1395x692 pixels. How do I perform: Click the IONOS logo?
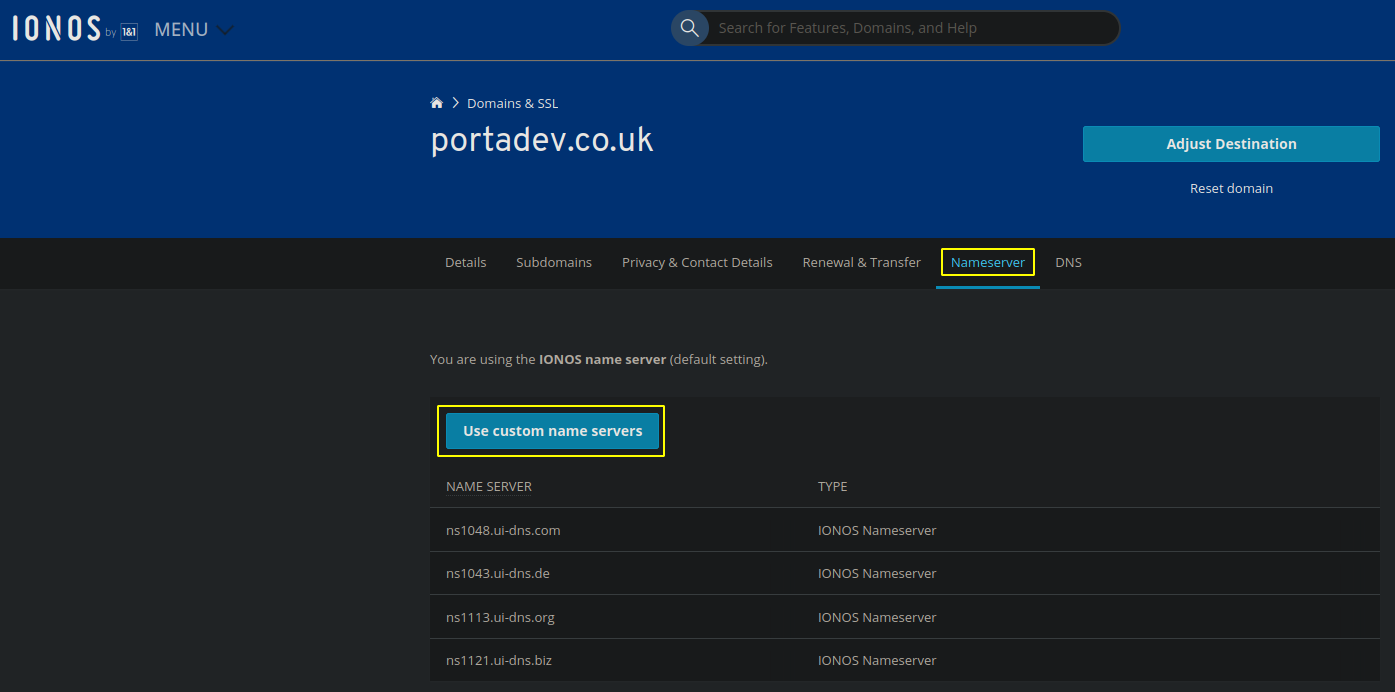pos(75,29)
